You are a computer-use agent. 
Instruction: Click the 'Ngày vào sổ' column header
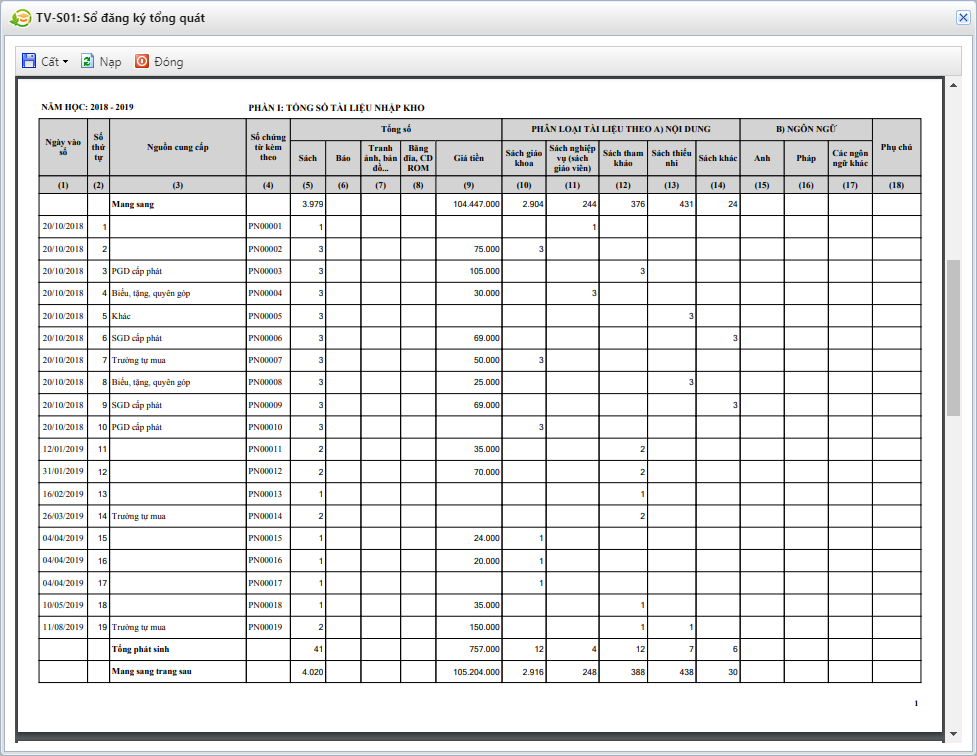click(63, 147)
